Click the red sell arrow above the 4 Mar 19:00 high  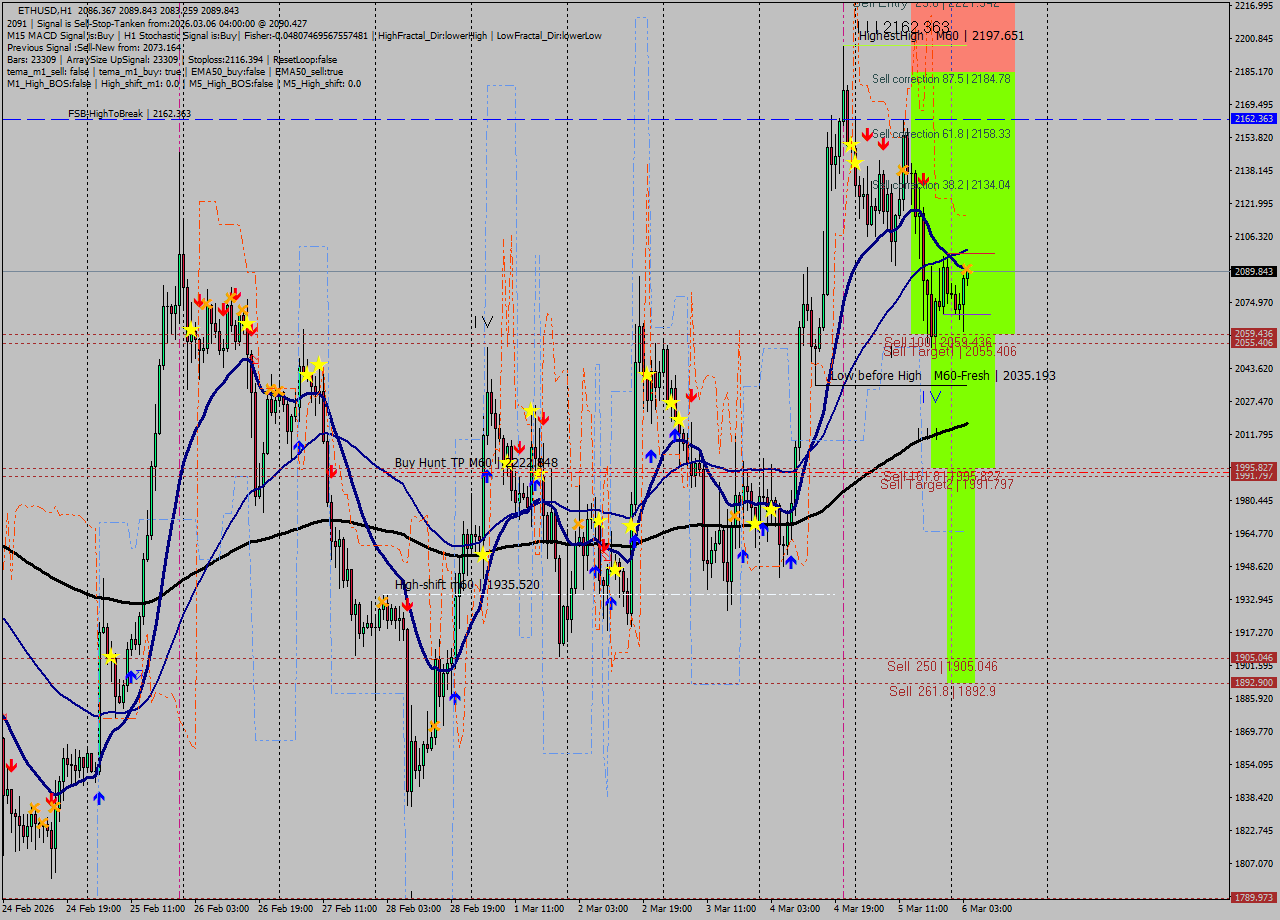click(x=866, y=132)
